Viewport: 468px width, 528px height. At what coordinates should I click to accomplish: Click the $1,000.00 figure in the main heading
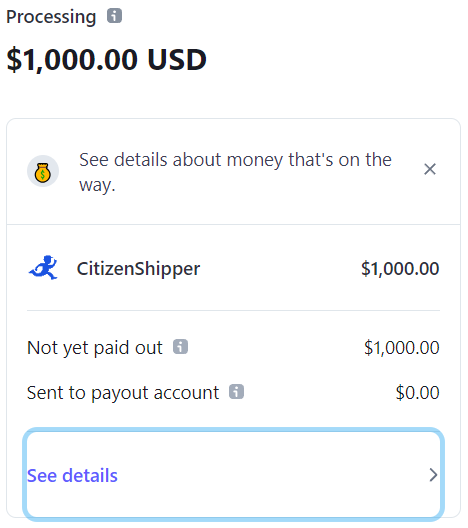tap(72, 60)
